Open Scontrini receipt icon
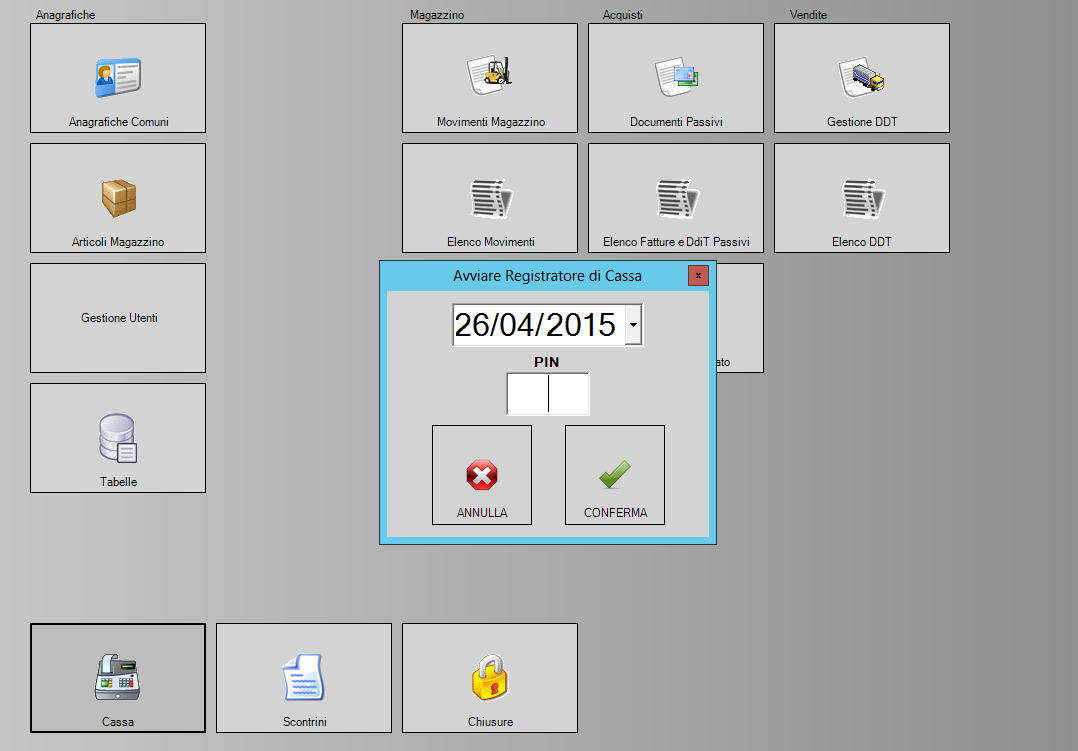Image resolution: width=1078 pixels, height=751 pixels. [x=304, y=677]
